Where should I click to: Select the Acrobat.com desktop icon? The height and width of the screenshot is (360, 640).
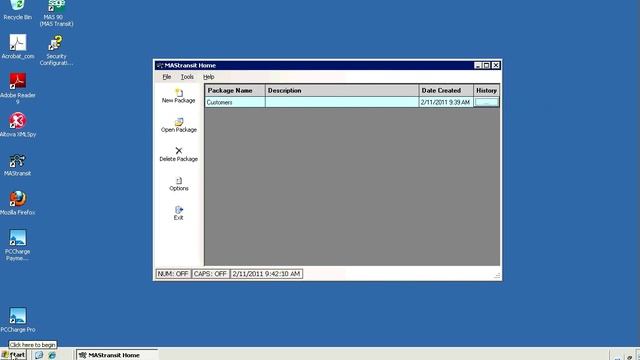[18, 47]
